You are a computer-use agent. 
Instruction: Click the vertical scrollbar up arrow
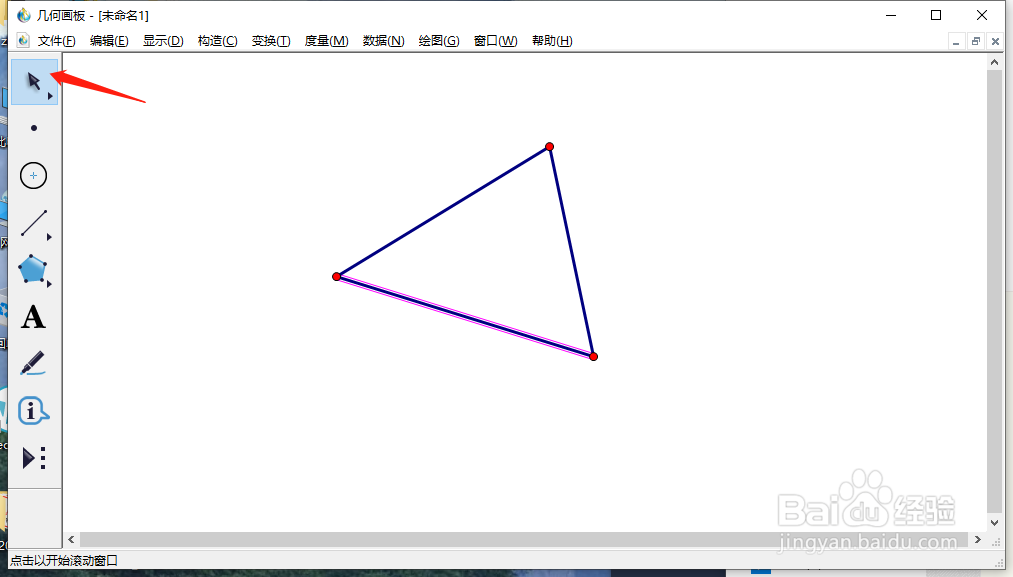[x=994, y=62]
